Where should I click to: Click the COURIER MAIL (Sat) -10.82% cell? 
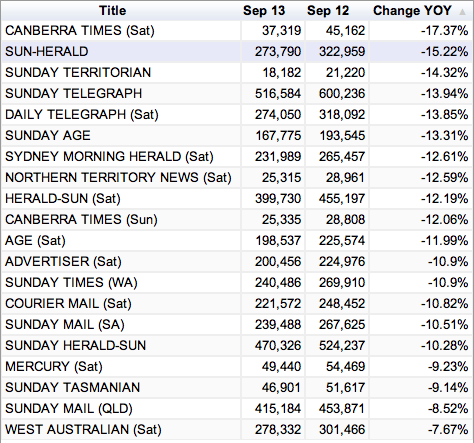pos(421,304)
